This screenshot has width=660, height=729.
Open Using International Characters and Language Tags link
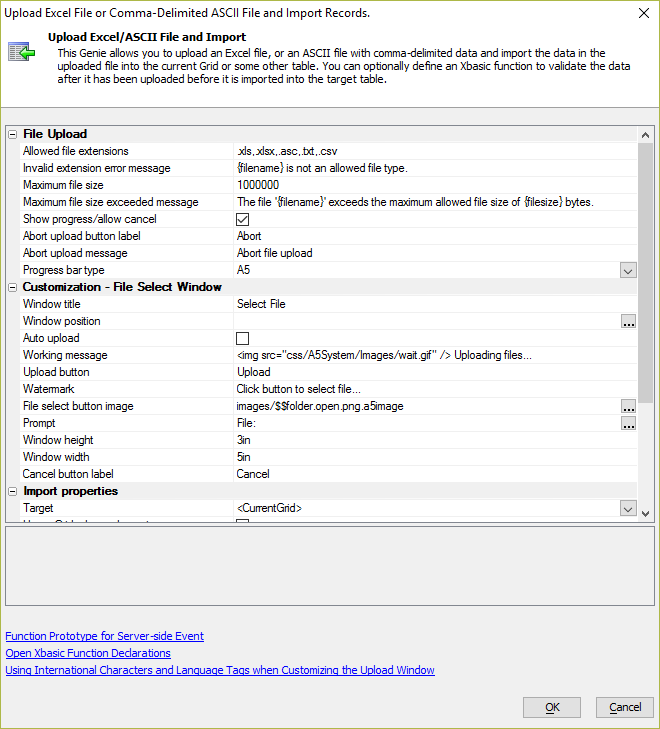click(220, 670)
